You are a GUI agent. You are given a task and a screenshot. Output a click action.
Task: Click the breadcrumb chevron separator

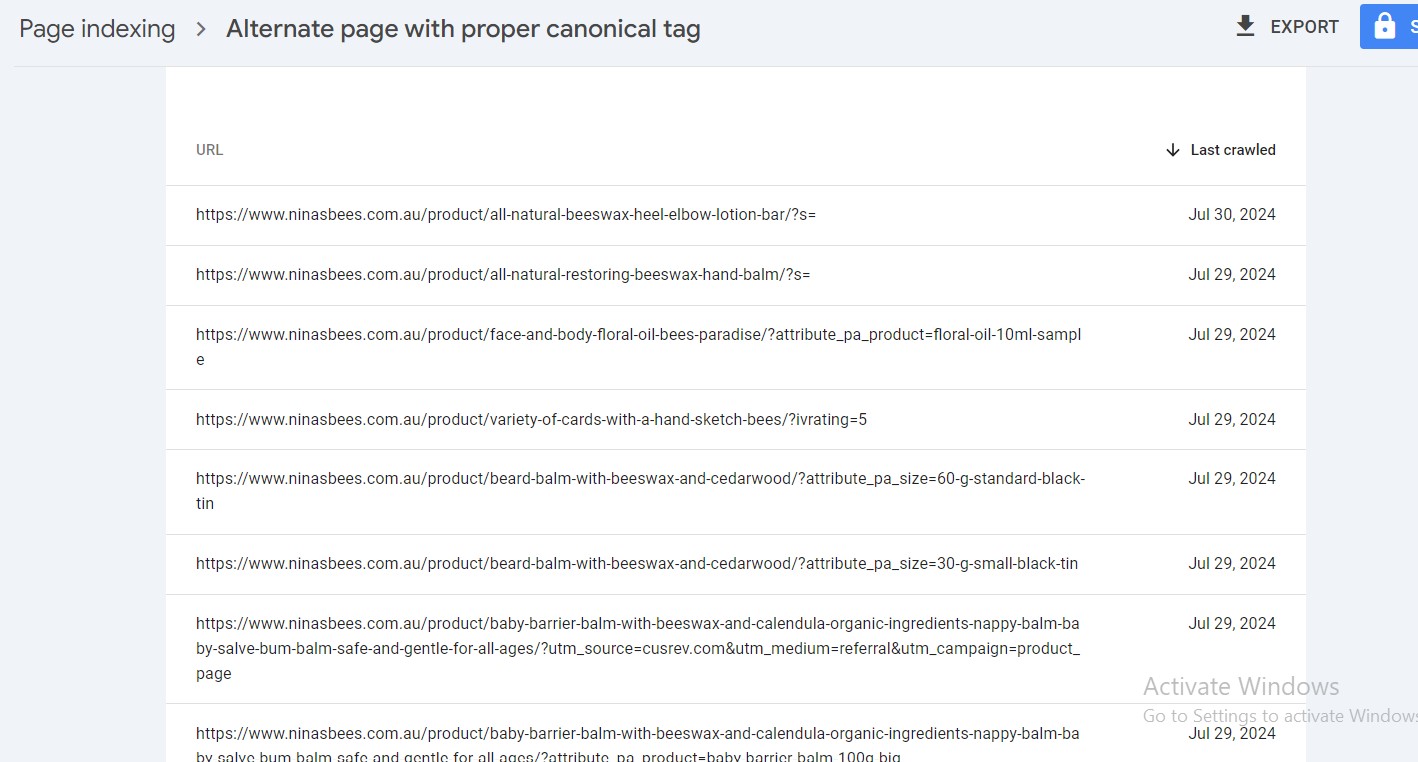coord(201,29)
